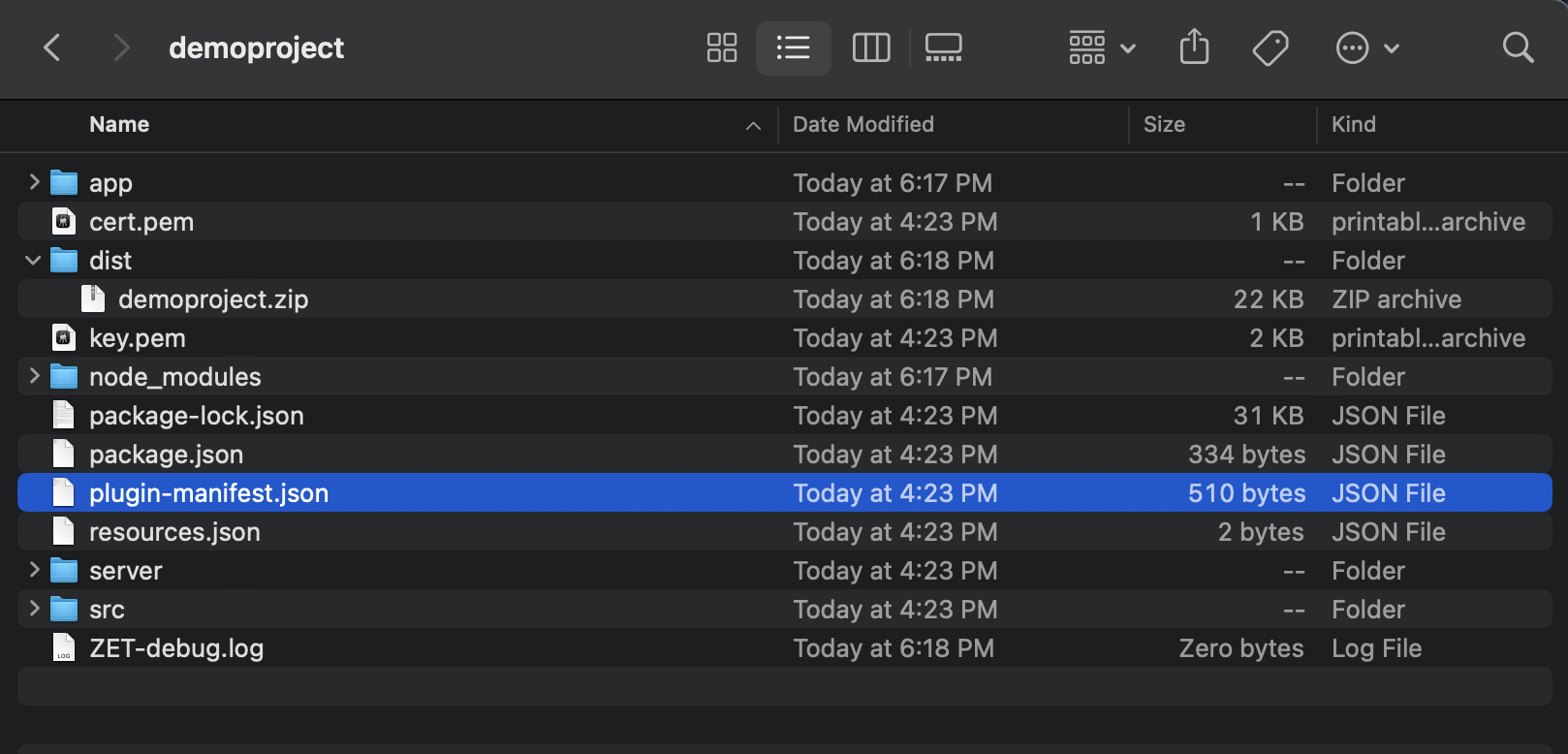Open the Action ellipsis menu

pyautogui.click(x=1366, y=47)
